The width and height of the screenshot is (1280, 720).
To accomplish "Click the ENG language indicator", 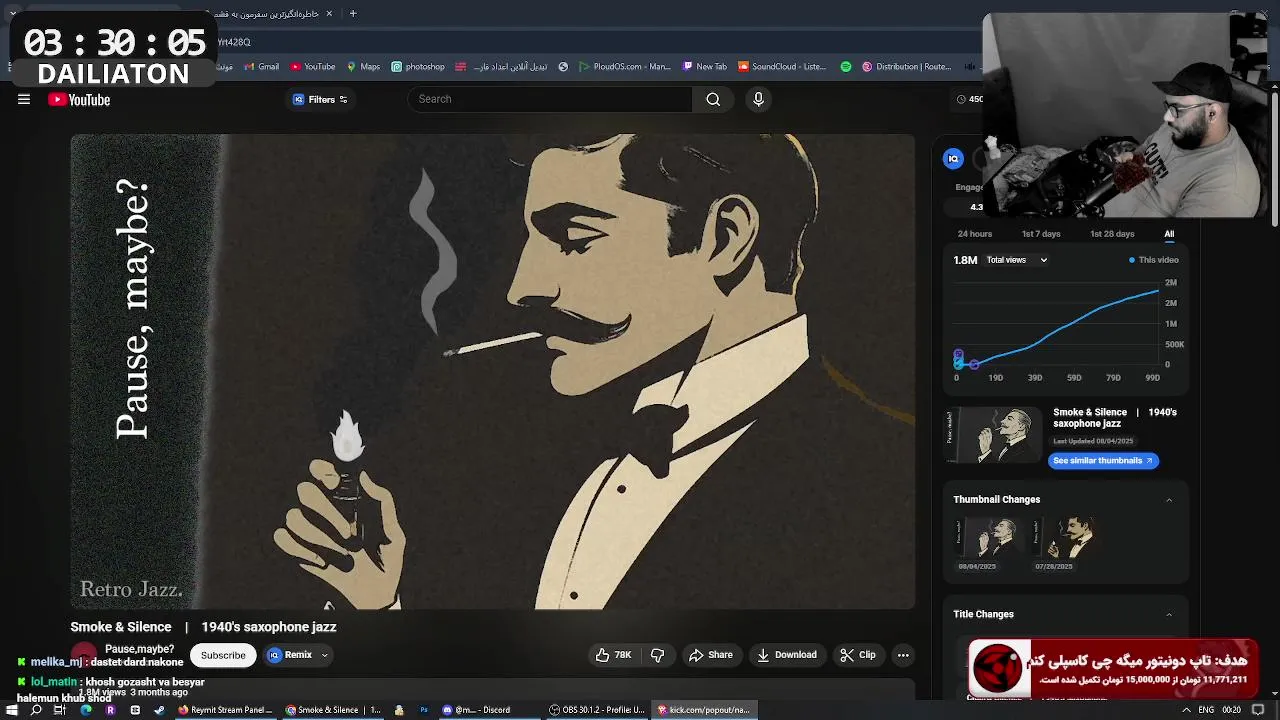I will [x=1207, y=710].
